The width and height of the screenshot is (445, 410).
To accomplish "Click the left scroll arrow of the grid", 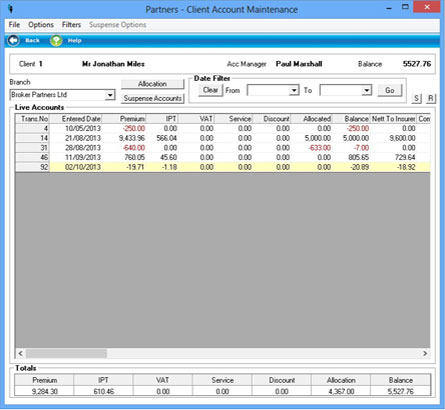I will (x=20, y=353).
